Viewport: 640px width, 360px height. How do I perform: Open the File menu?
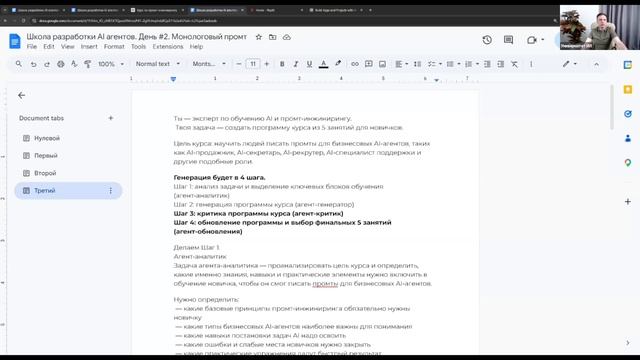[x=32, y=47]
